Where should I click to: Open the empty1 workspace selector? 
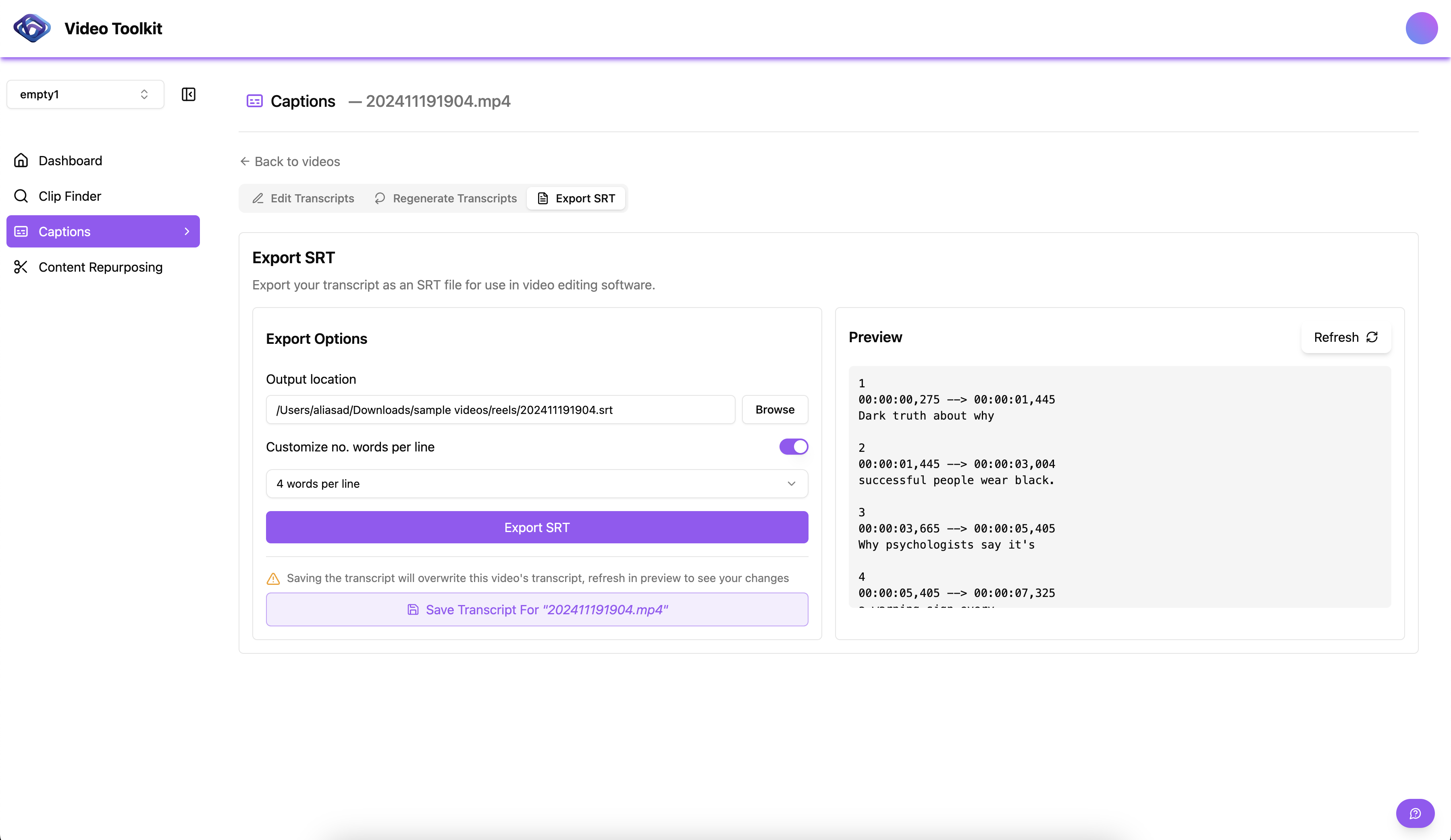pyautogui.click(x=85, y=94)
